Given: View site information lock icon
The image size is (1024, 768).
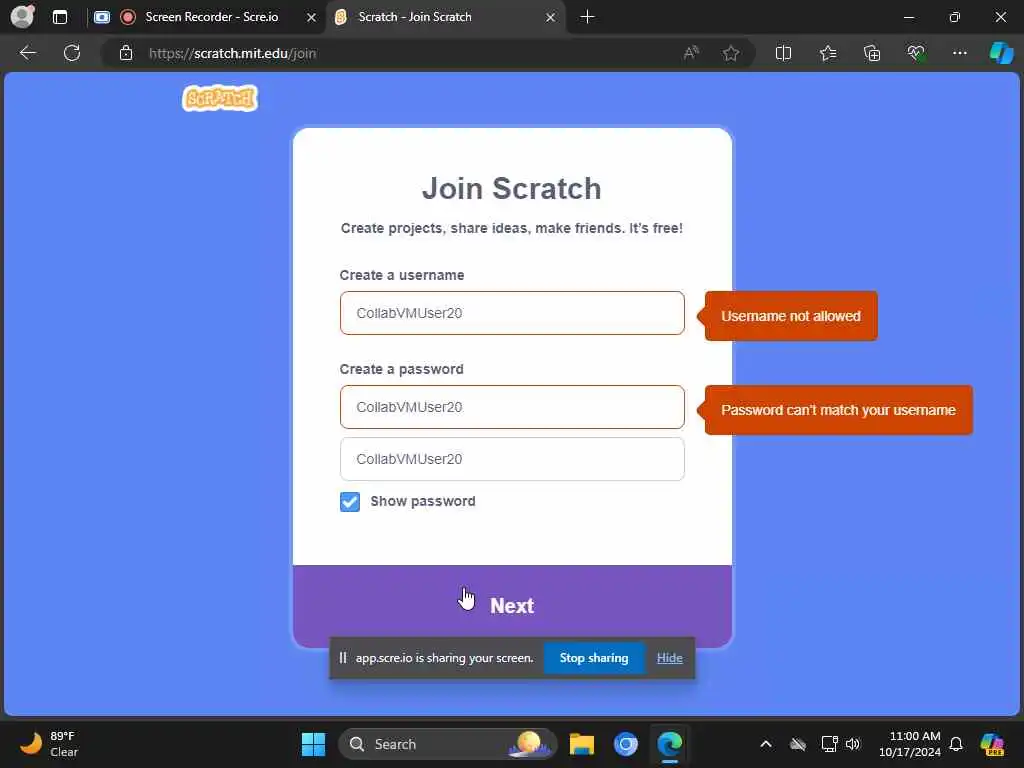Looking at the screenshot, I should 126,53.
